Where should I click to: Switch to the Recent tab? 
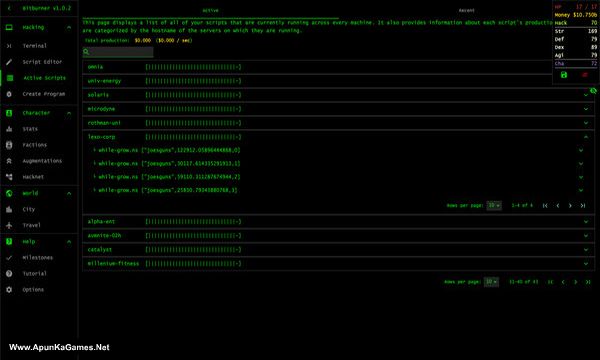tap(466, 10)
